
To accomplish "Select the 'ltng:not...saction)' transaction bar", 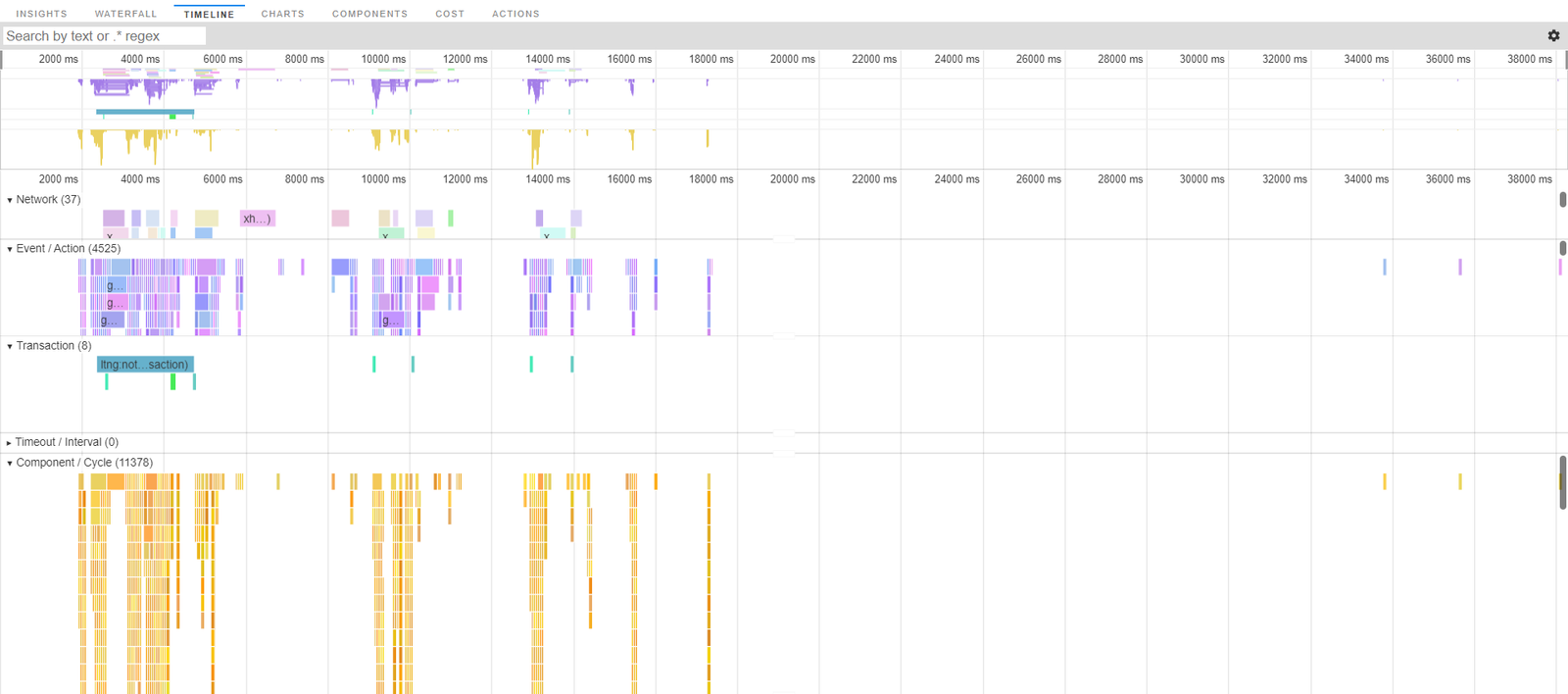I will [145, 365].
